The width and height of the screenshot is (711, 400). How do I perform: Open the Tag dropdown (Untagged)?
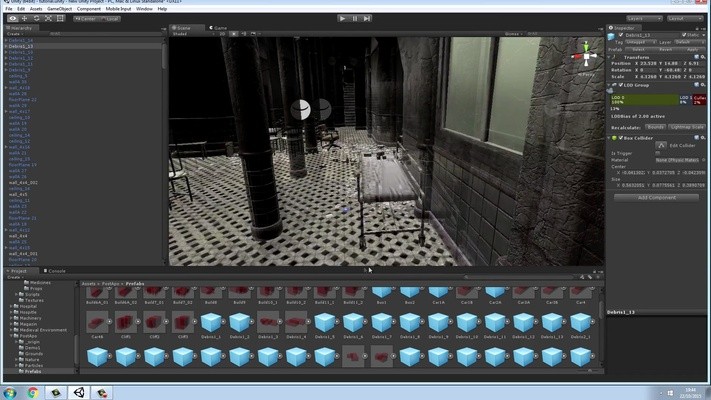point(641,42)
